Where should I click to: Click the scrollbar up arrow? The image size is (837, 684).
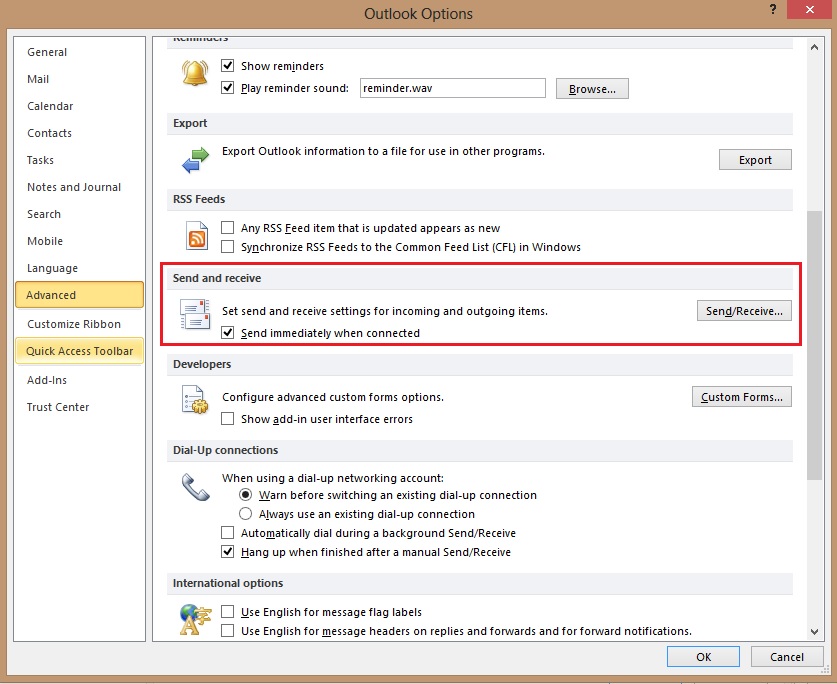pos(814,47)
